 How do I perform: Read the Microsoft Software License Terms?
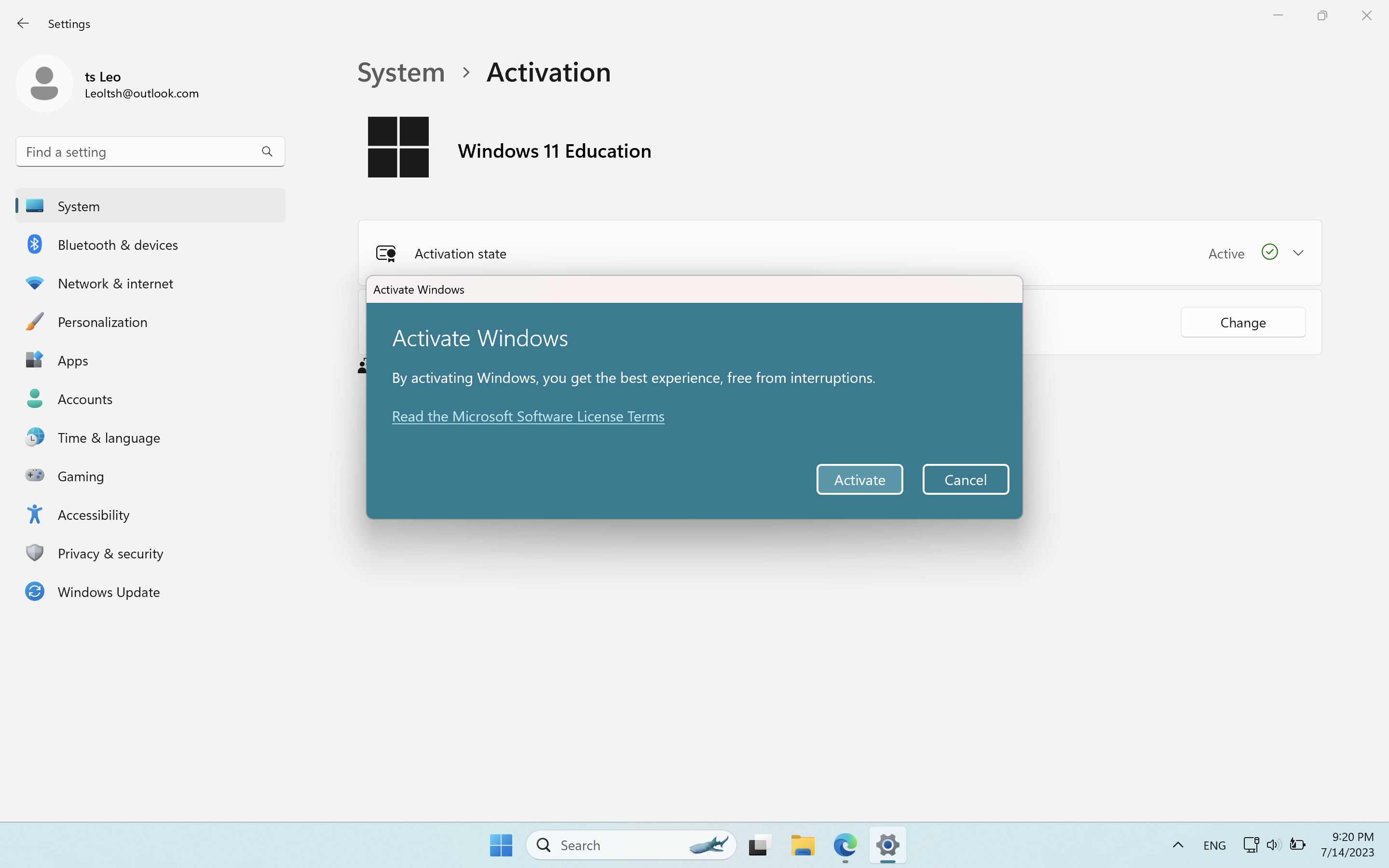tap(528, 416)
